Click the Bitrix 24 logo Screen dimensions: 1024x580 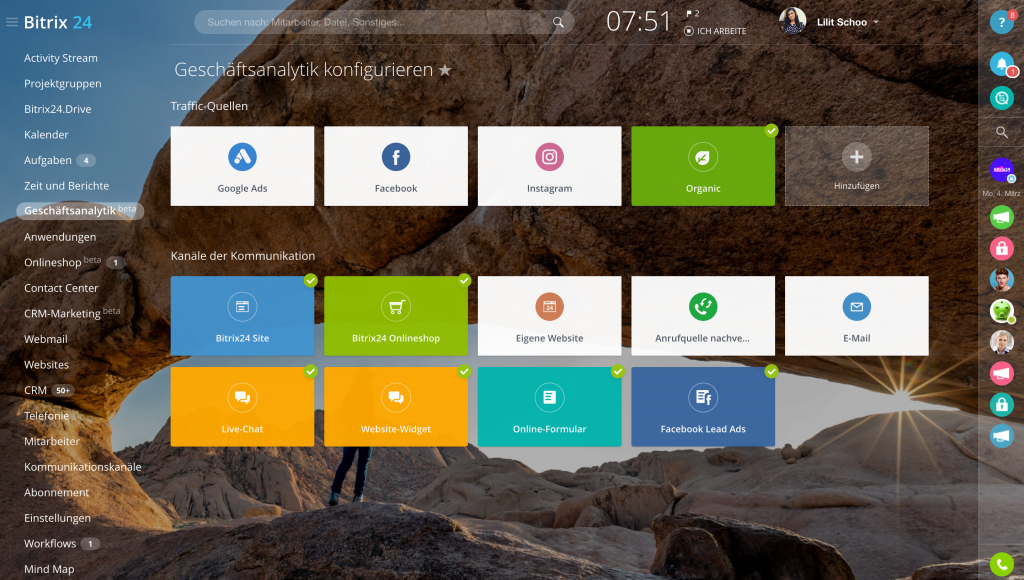(57, 22)
